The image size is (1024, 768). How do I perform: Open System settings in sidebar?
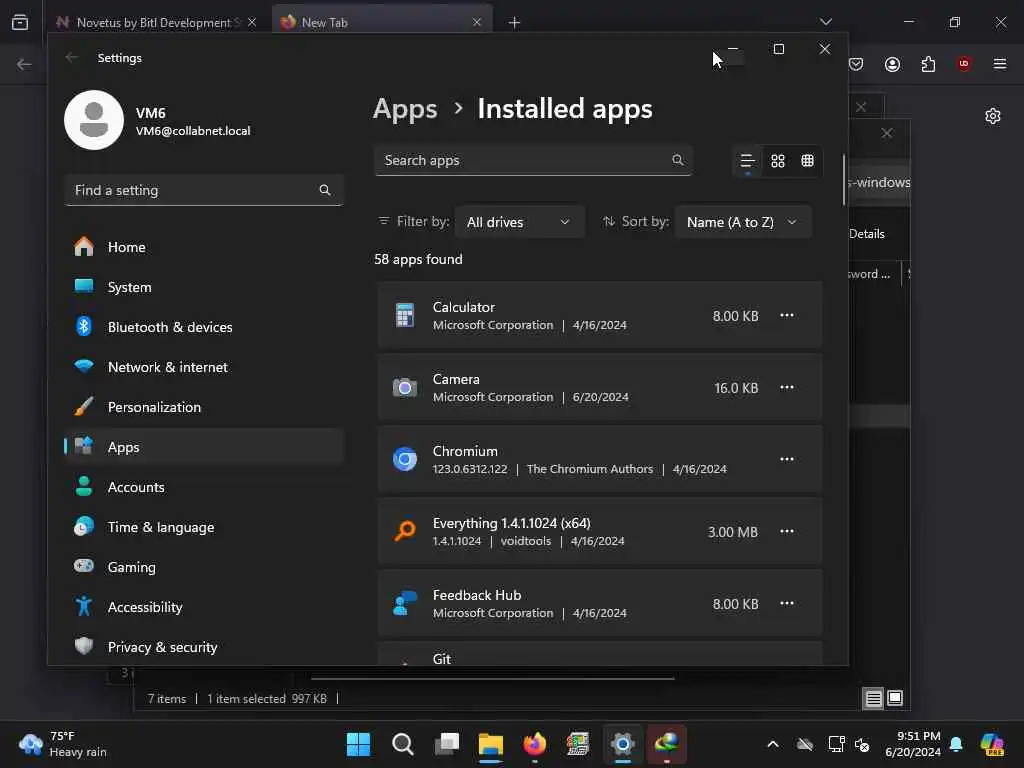point(204,287)
